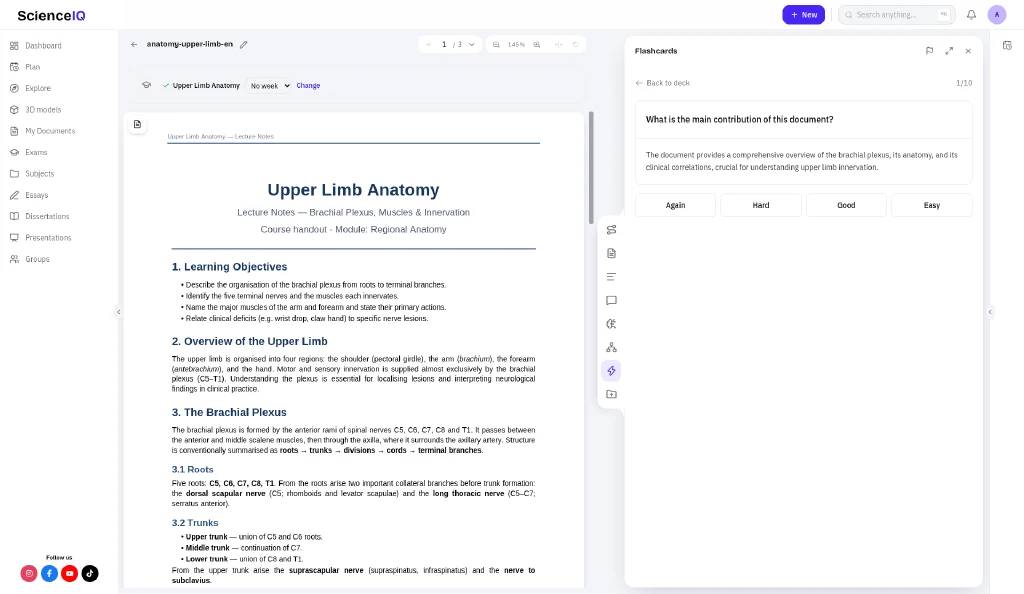Rate the flashcard Again
The height and width of the screenshot is (594, 1024).
(675, 205)
